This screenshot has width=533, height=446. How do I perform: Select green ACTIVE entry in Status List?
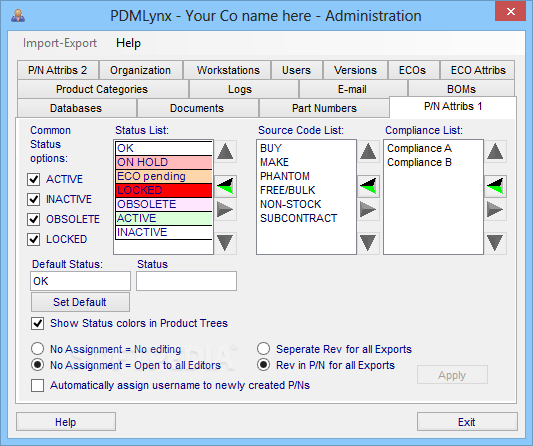pyautogui.click(x=164, y=218)
